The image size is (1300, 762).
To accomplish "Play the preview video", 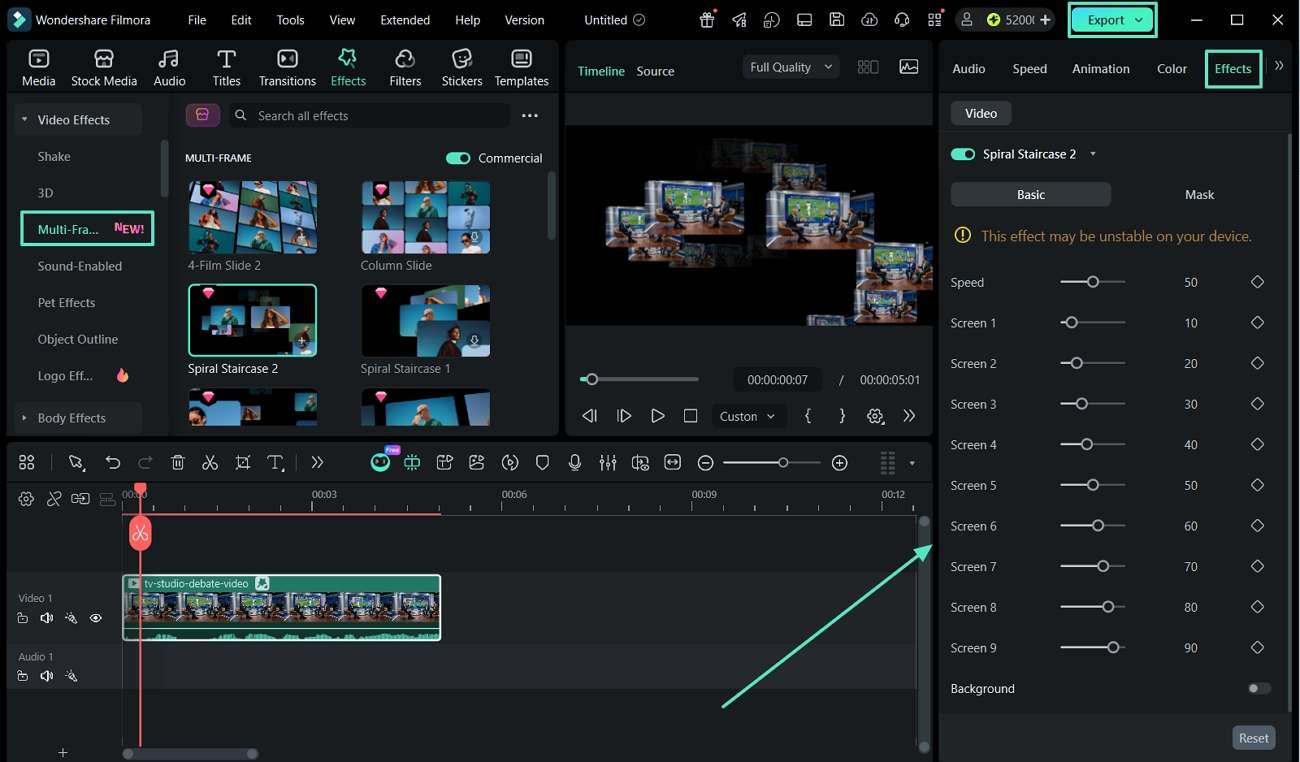I will 657,416.
